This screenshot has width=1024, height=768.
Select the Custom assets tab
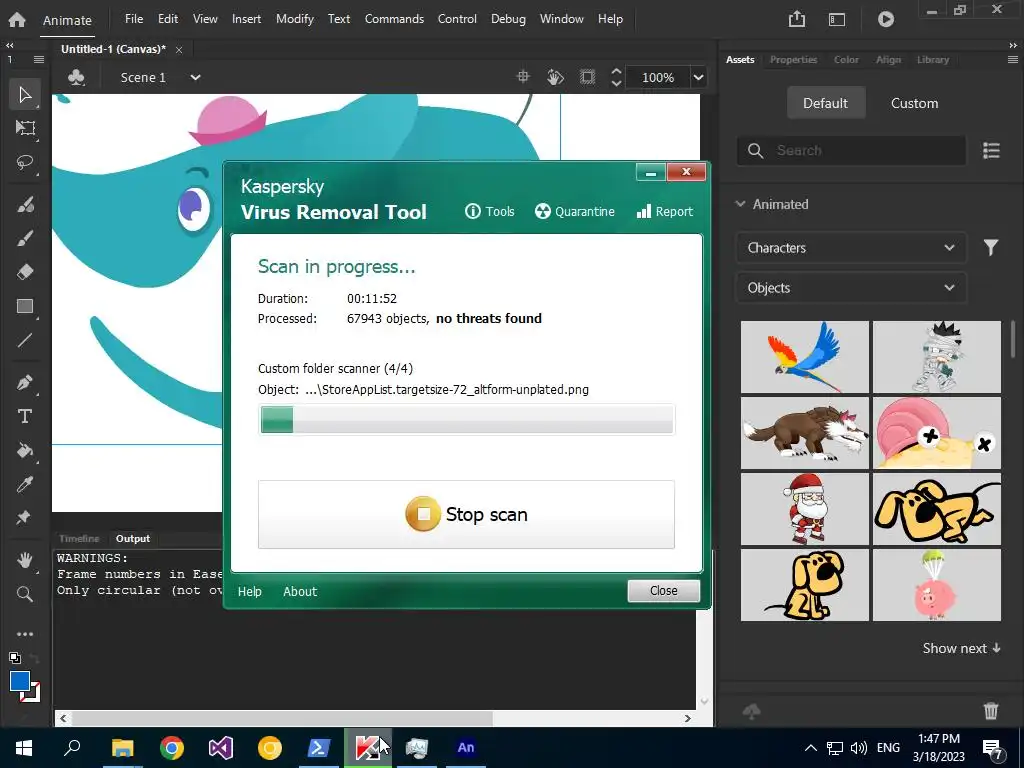[x=914, y=103]
